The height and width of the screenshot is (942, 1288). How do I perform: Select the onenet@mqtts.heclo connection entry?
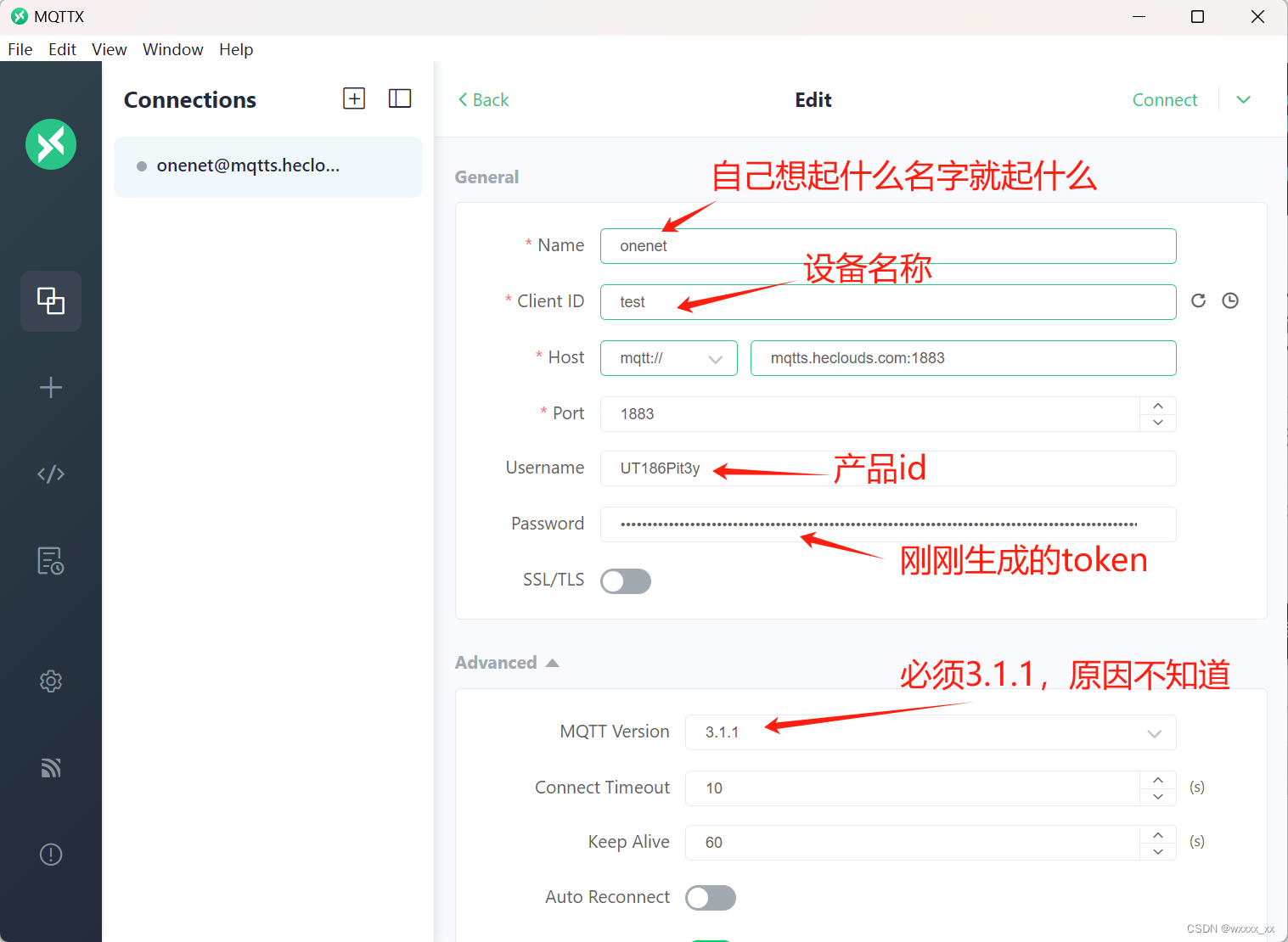click(x=267, y=166)
